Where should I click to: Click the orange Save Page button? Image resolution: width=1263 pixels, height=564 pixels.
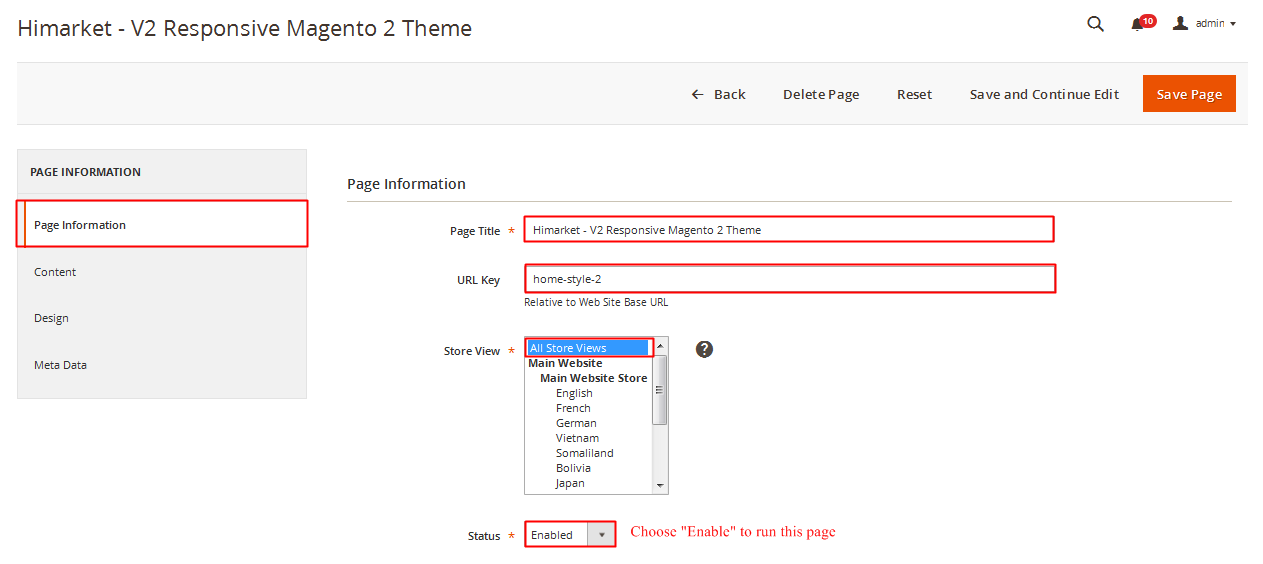pyautogui.click(x=1189, y=94)
